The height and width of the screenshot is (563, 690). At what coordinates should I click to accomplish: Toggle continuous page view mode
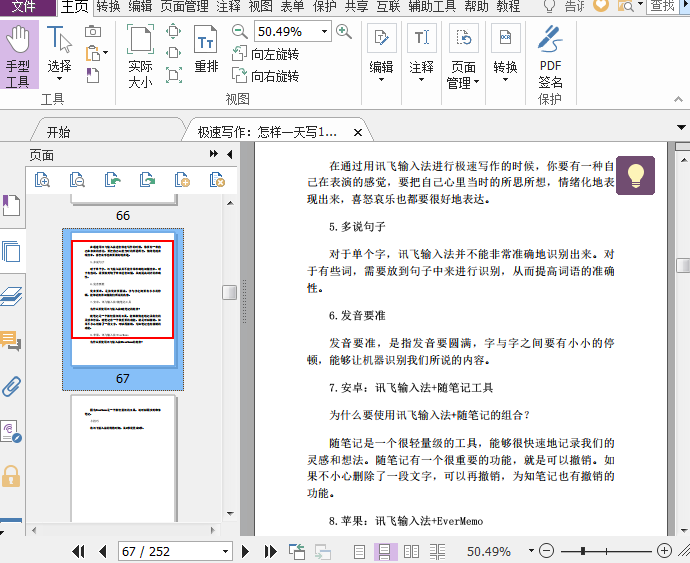click(x=385, y=551)
